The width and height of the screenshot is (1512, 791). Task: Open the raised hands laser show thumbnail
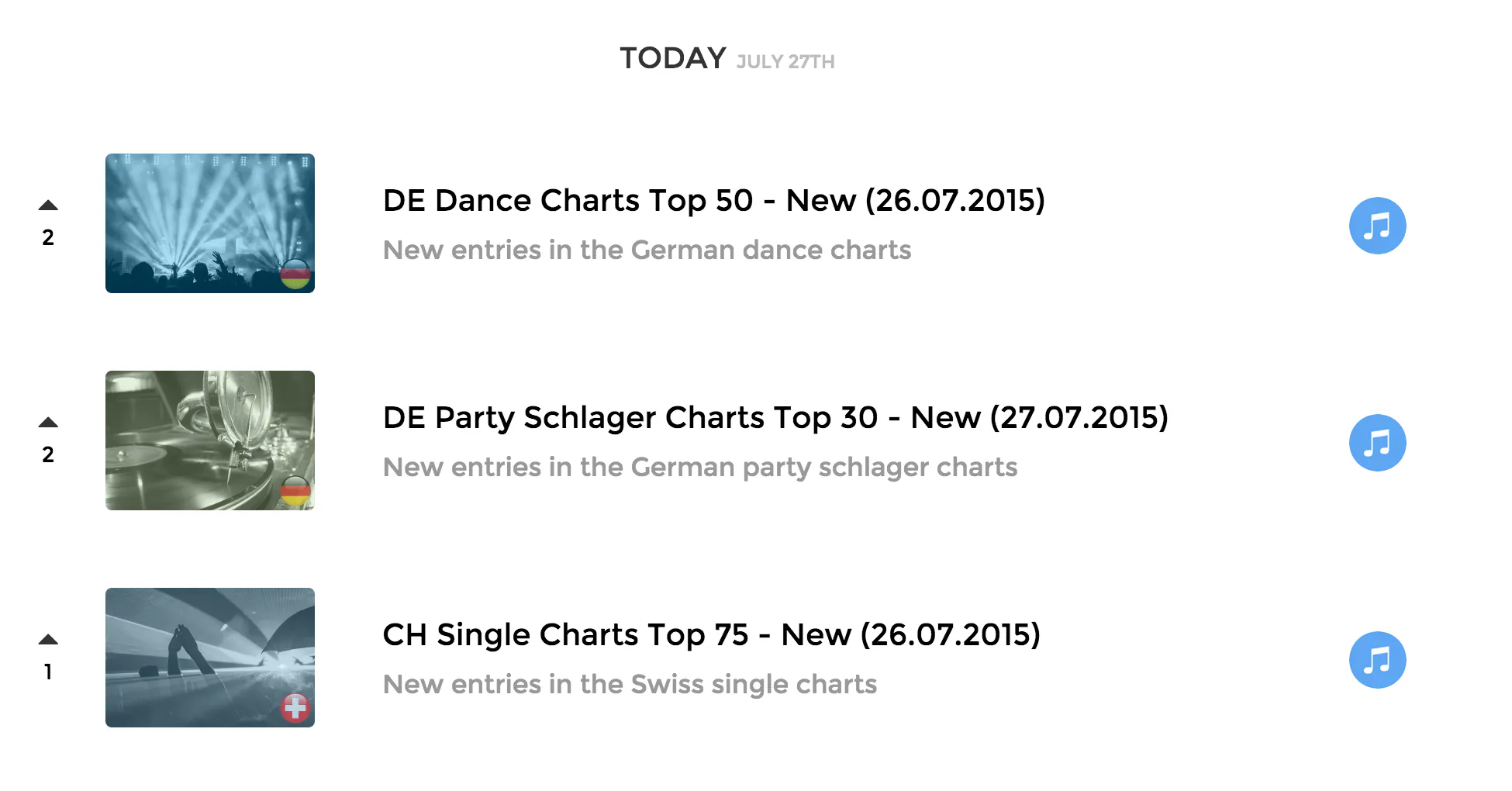(x=210, y=658)
